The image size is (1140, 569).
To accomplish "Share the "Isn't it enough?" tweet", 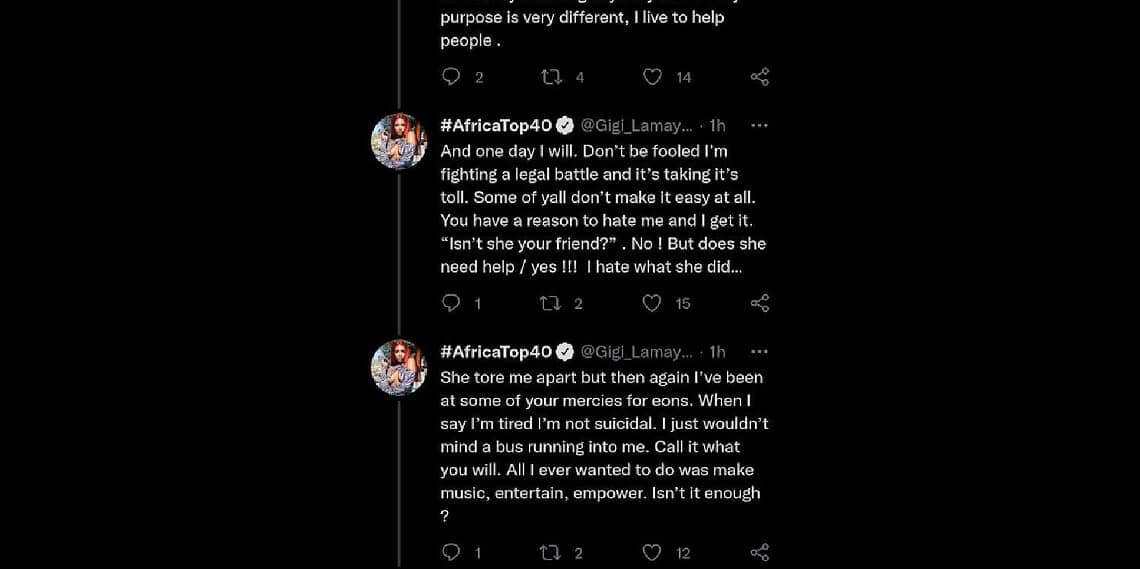I will (x=760, y=552).
